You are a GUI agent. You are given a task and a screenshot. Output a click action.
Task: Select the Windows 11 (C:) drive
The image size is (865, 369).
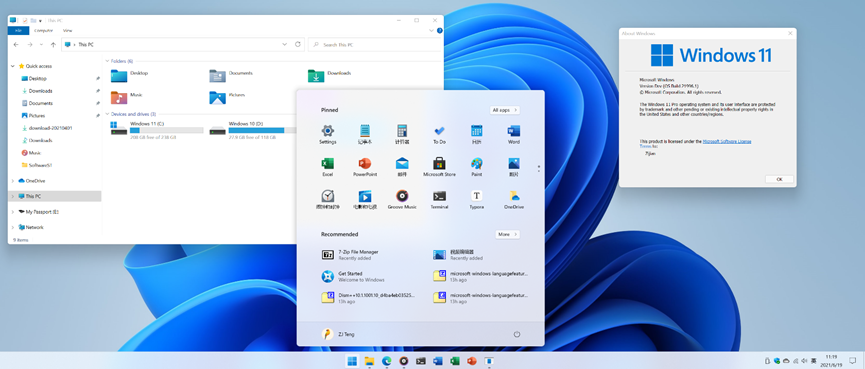(x=157, y=130)
